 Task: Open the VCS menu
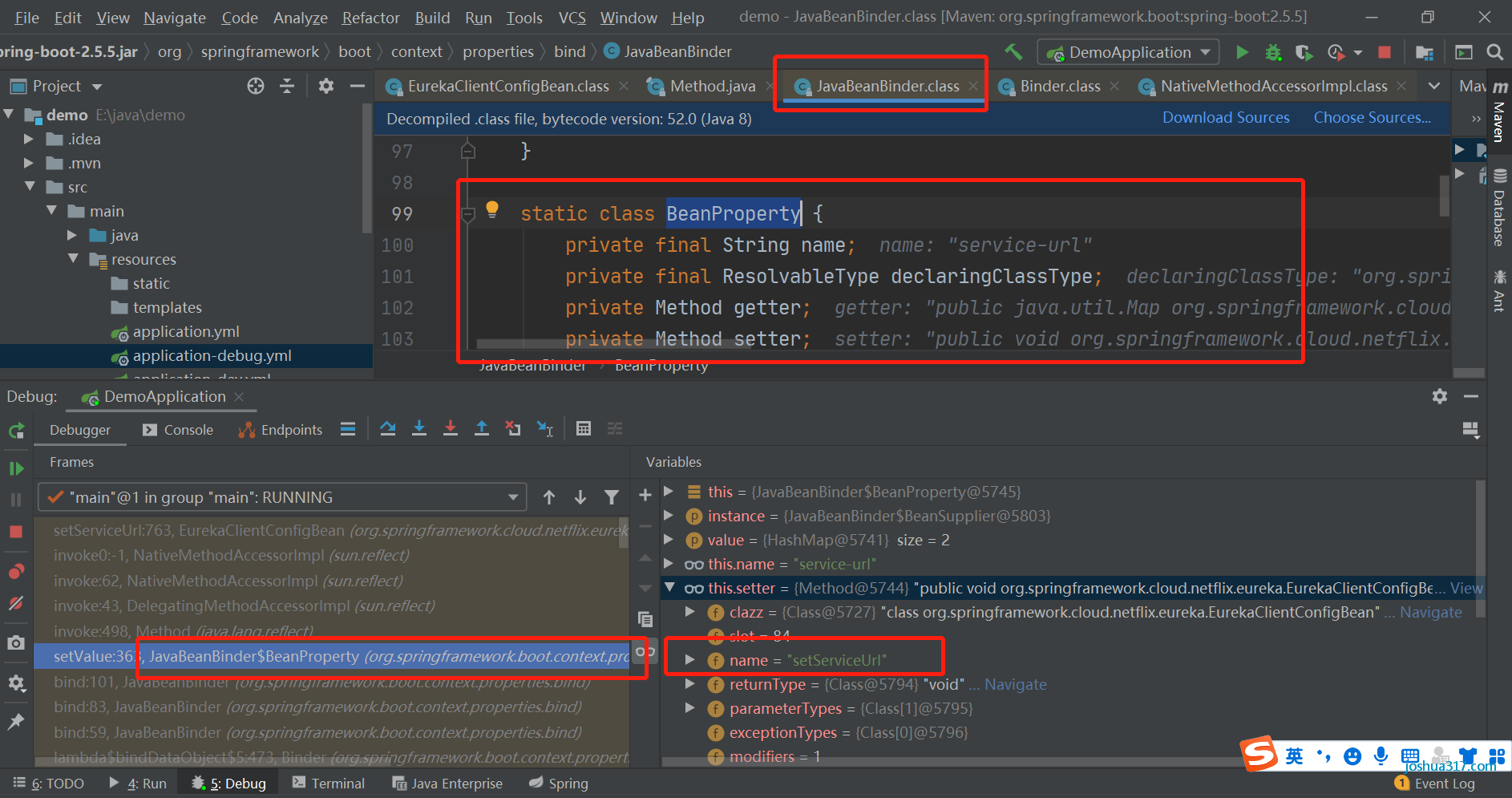[572, 18]
